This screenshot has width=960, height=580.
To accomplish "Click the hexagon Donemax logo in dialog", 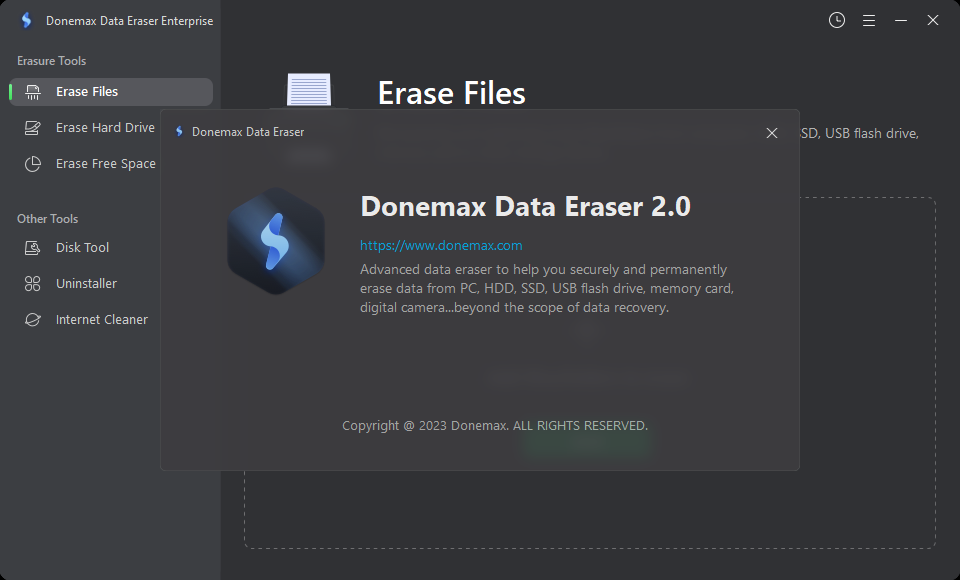I will click(276, 241).
